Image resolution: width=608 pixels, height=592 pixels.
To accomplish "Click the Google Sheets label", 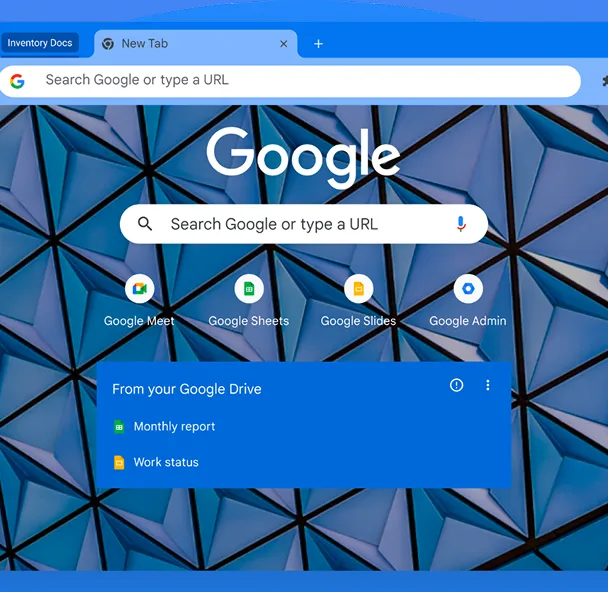I will [x=249, y=321].
